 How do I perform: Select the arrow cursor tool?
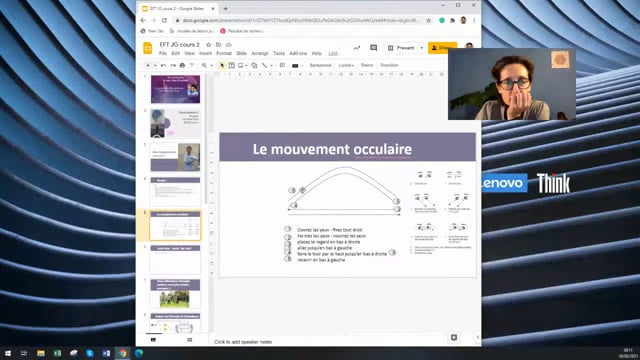(x=222, y=65)
